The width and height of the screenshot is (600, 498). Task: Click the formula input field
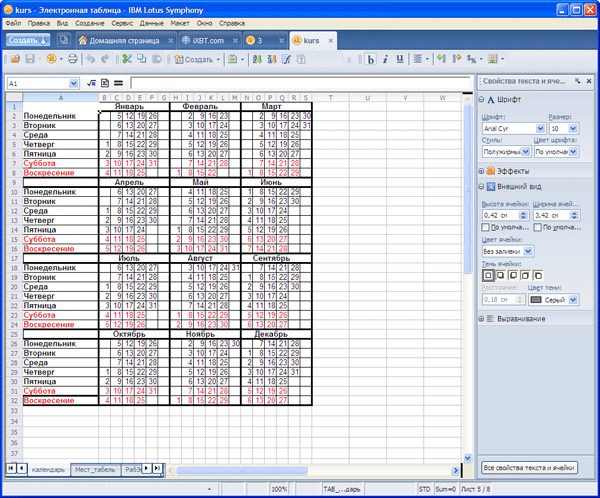300,83
